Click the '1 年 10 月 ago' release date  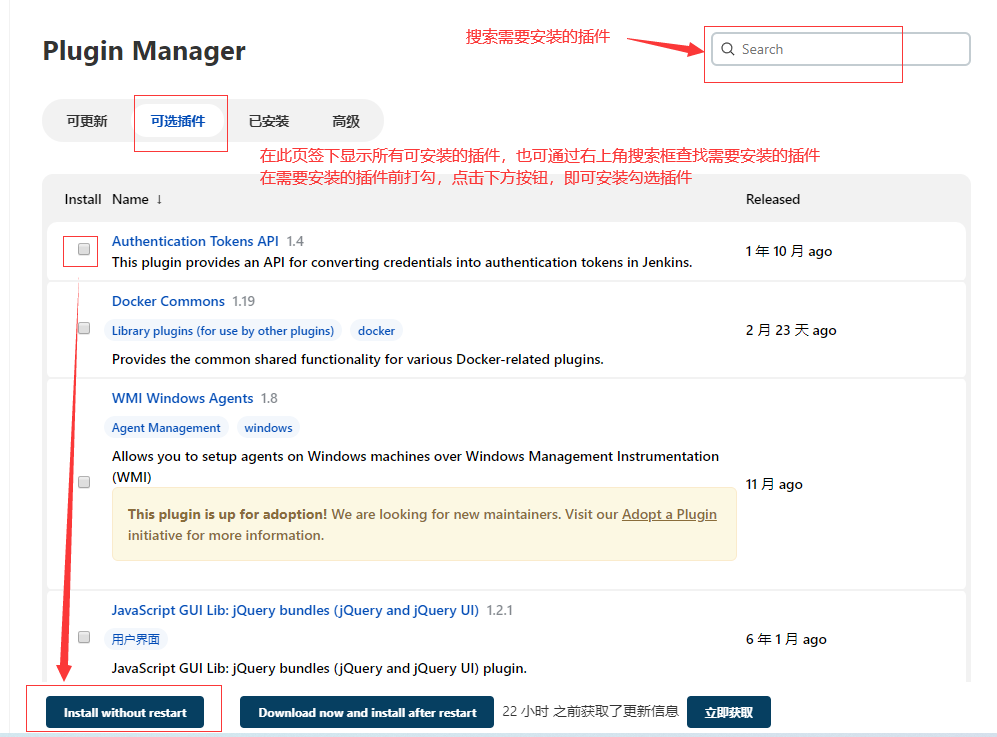(x=789, y=251)
